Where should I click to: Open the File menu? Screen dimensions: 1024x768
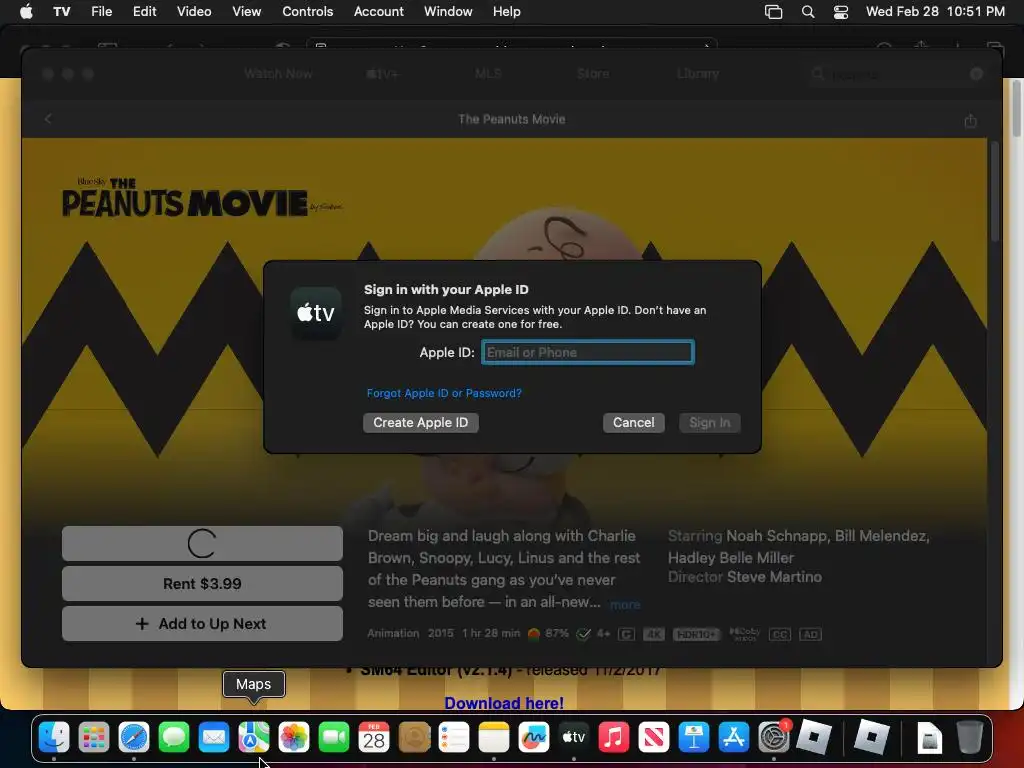(101, 11)
